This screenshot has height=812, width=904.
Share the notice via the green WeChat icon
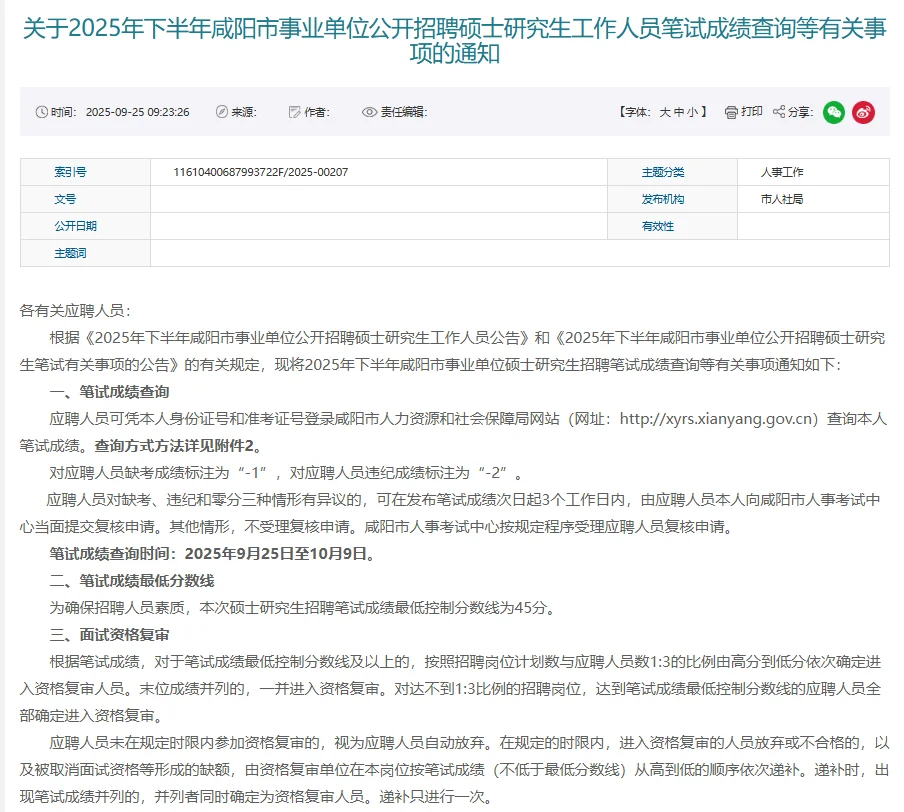pyautogui.click(x=832, y=112)
